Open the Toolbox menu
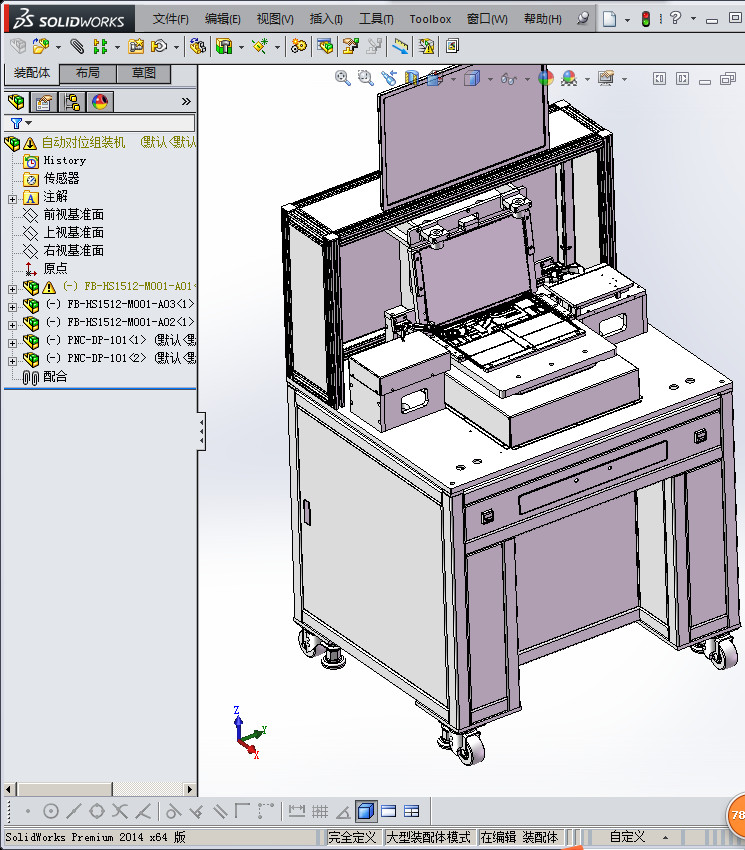This screenshot has width=745, height=850. [430, 19]
